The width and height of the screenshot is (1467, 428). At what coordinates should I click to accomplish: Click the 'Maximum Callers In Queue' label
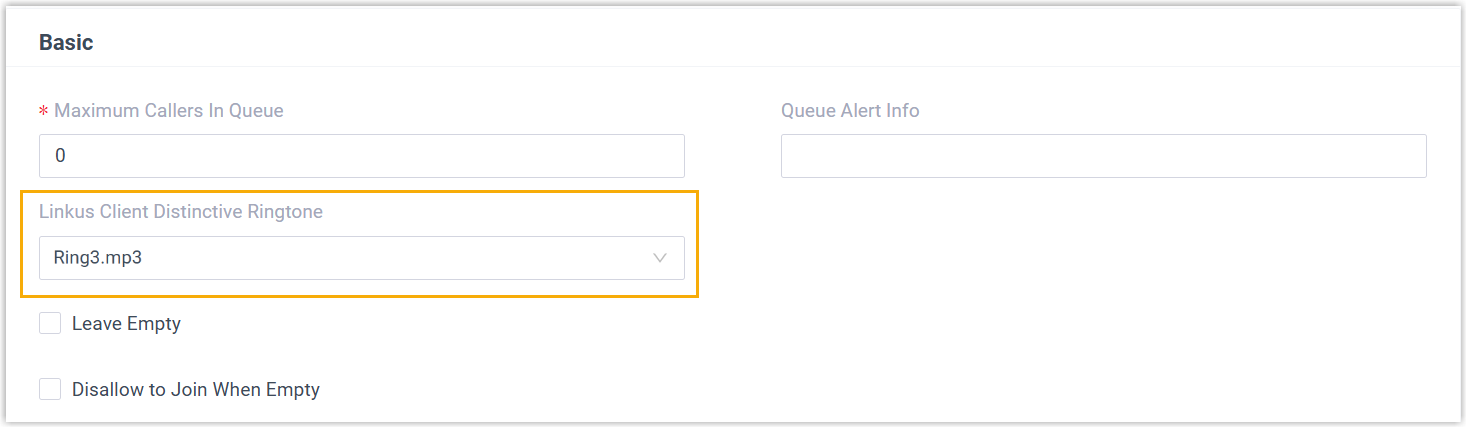[x=169, y=111]
